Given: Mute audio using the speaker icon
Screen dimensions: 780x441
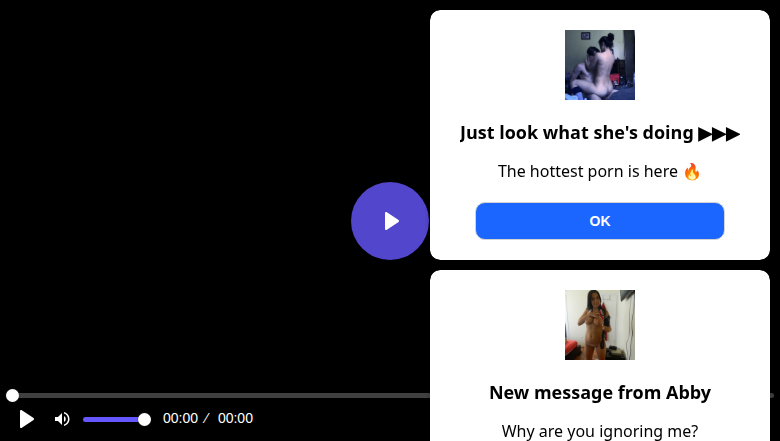Looking at the screenshot, I should click(62, 419).
